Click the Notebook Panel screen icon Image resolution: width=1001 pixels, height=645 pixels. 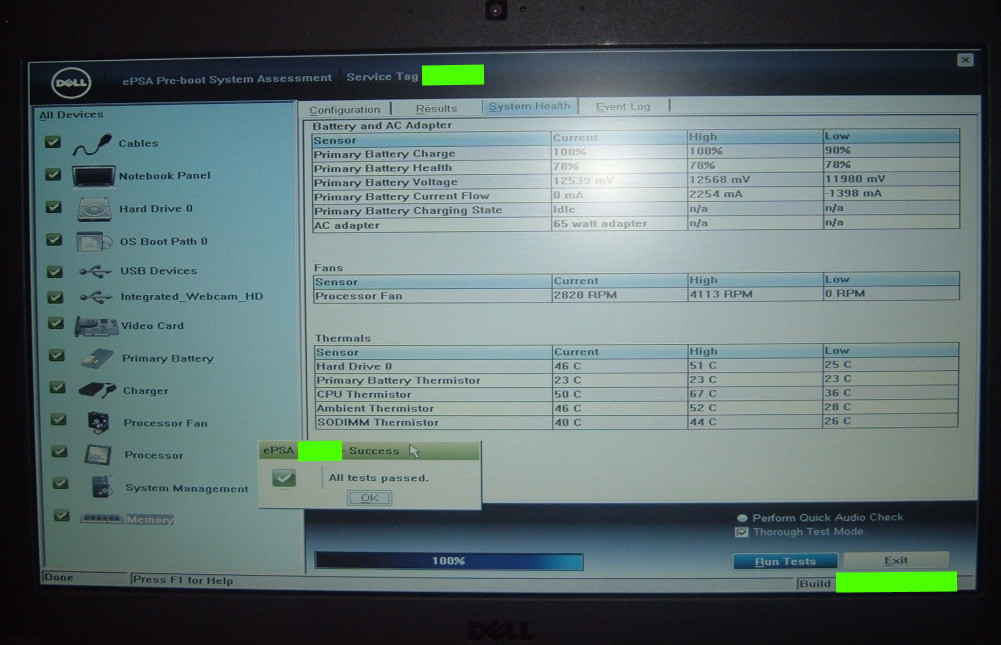coord(93,176)
